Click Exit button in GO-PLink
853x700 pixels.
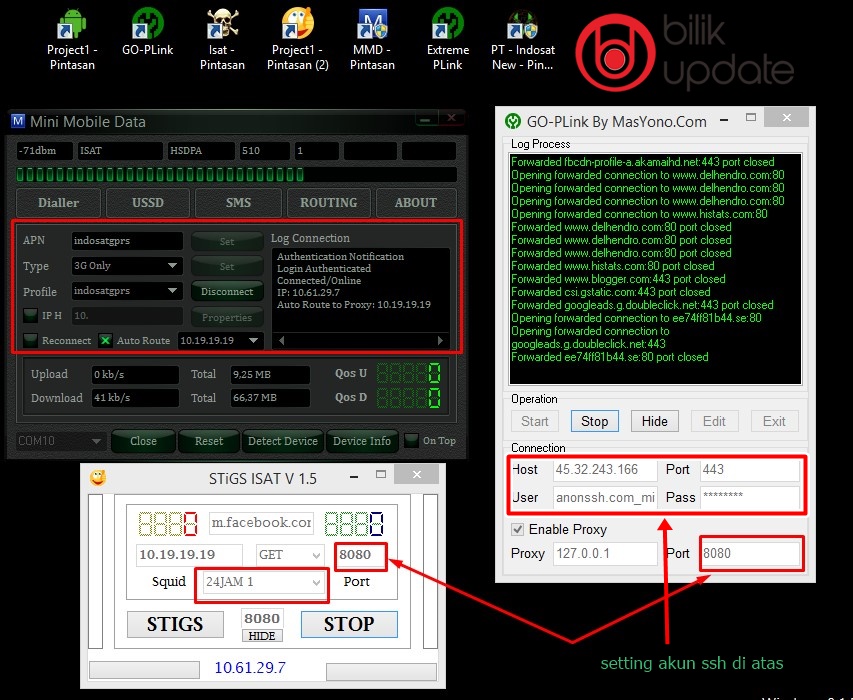[x=774, y=421]
